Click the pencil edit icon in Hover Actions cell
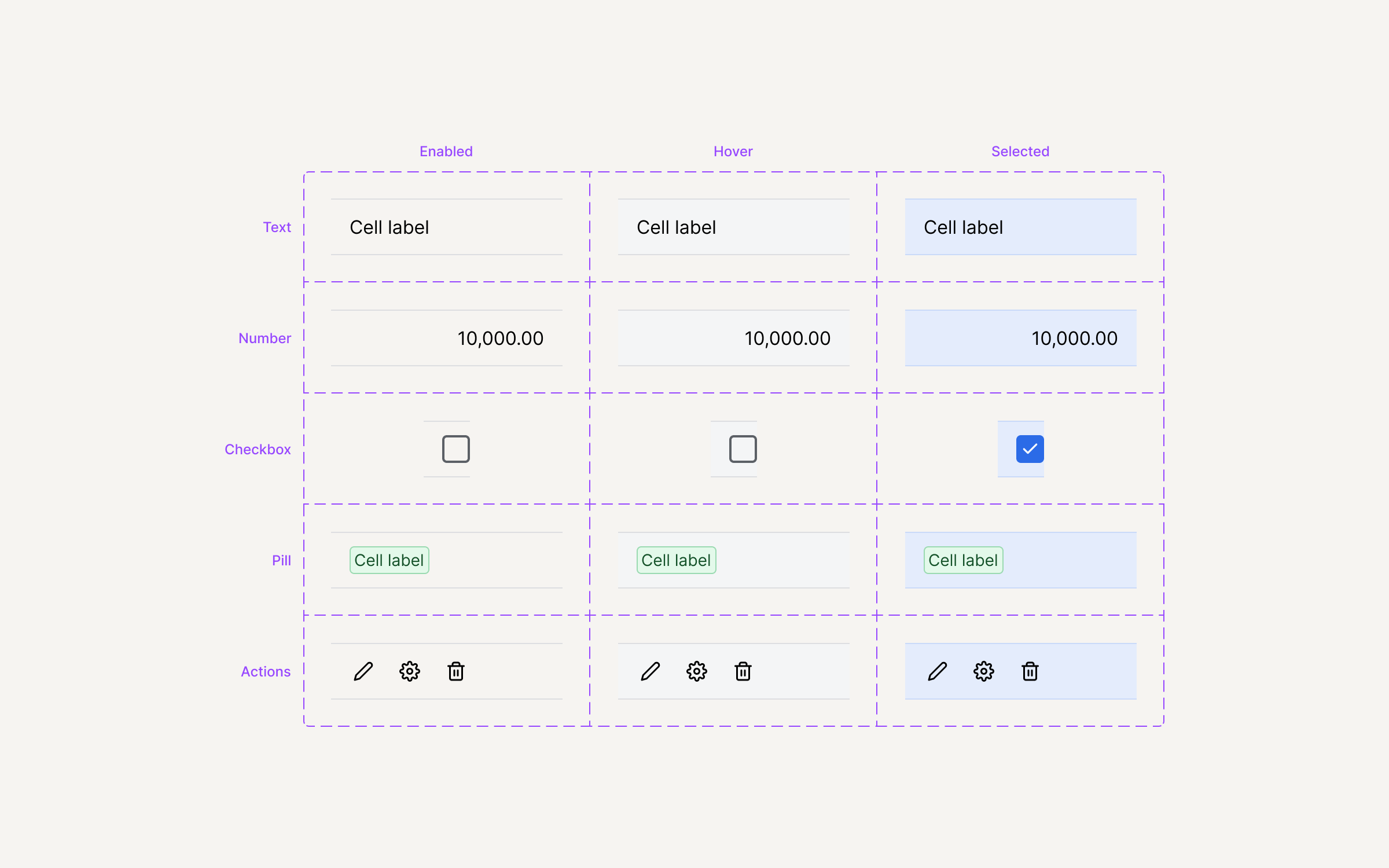Screen dimensions: 1389x868 651,671
